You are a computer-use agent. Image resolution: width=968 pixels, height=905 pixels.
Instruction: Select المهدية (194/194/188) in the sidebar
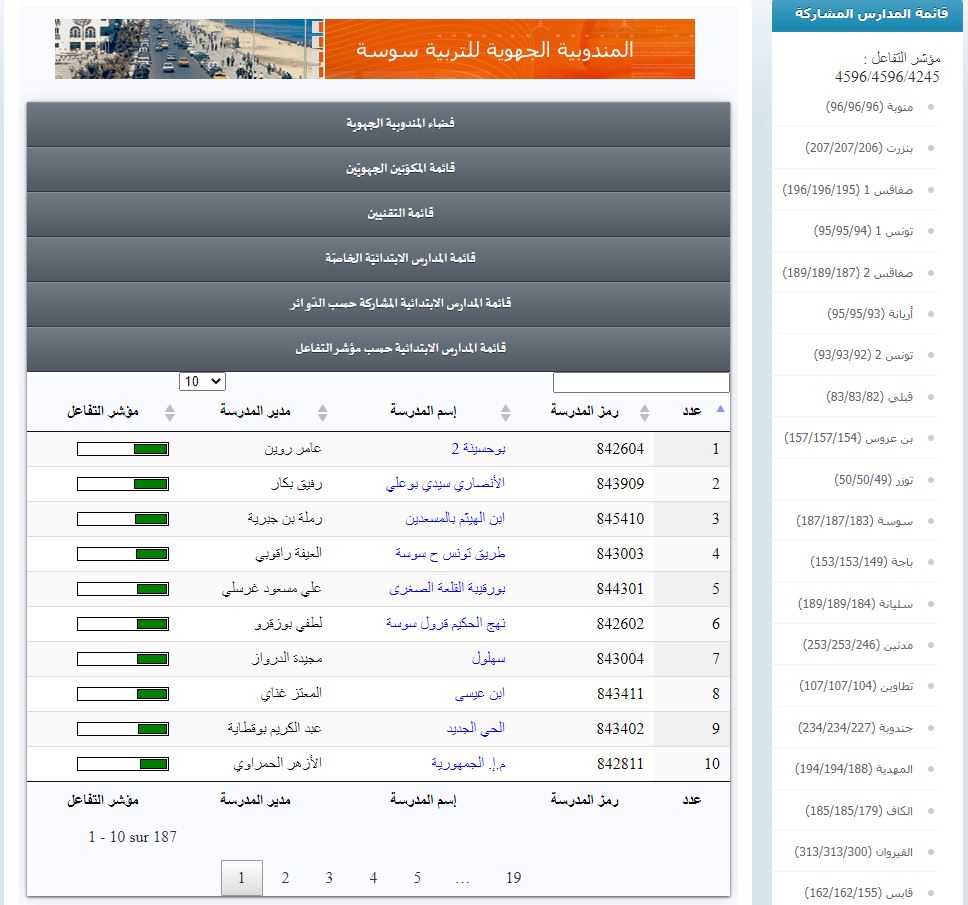(854, 769)
